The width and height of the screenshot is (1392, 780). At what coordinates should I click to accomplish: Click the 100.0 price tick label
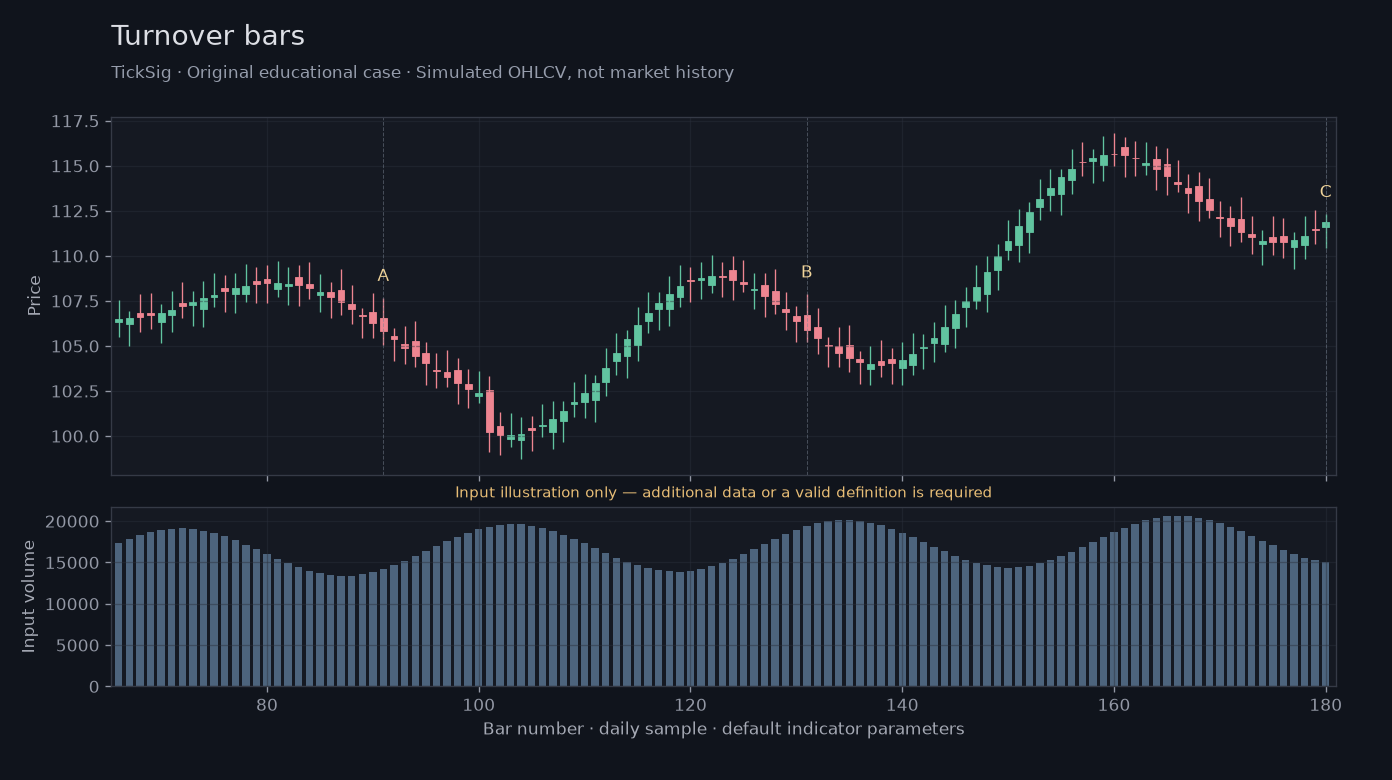click(76, 436)
